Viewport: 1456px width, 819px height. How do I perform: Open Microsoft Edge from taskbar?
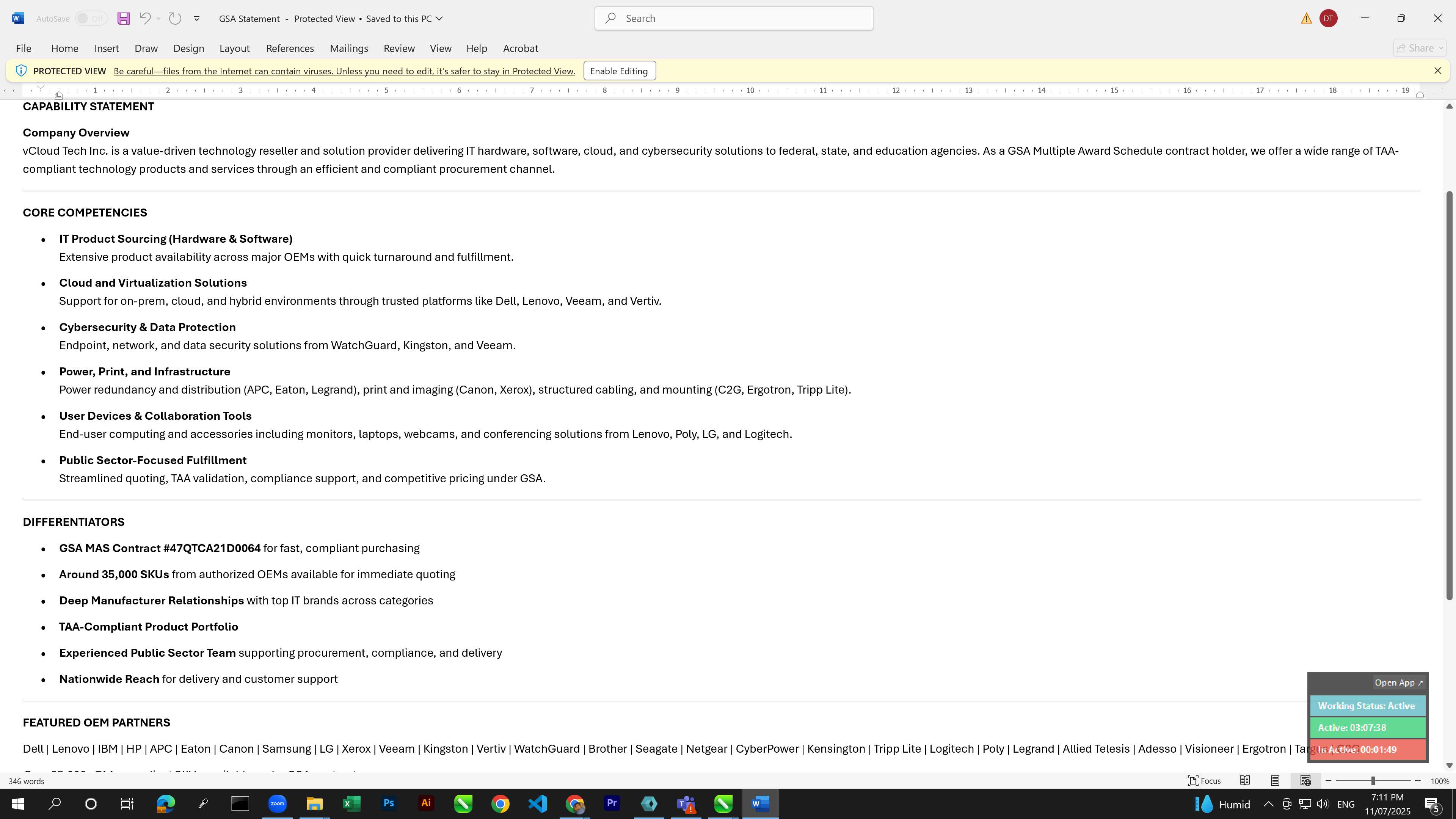point(166,804)
